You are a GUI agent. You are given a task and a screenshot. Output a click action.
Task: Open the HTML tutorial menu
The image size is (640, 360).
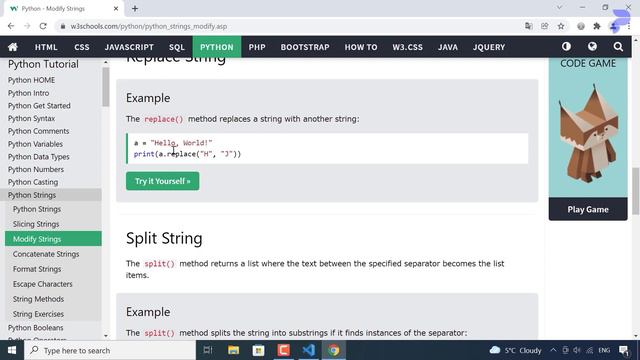coord(46,47)
